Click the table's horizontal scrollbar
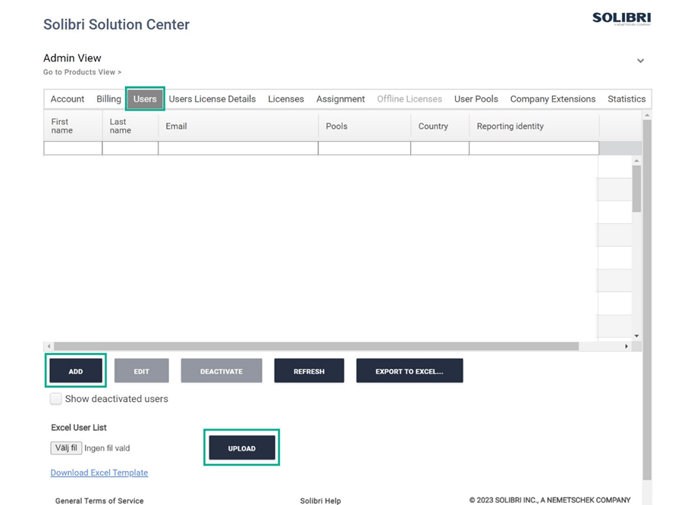This screenshot has height=505, width=688. 310,346
